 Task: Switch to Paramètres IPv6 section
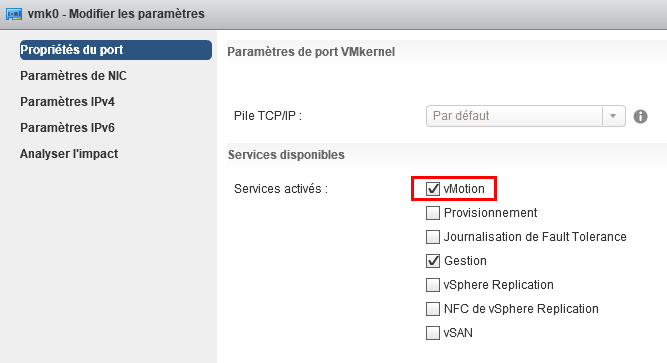coord(67,128)
